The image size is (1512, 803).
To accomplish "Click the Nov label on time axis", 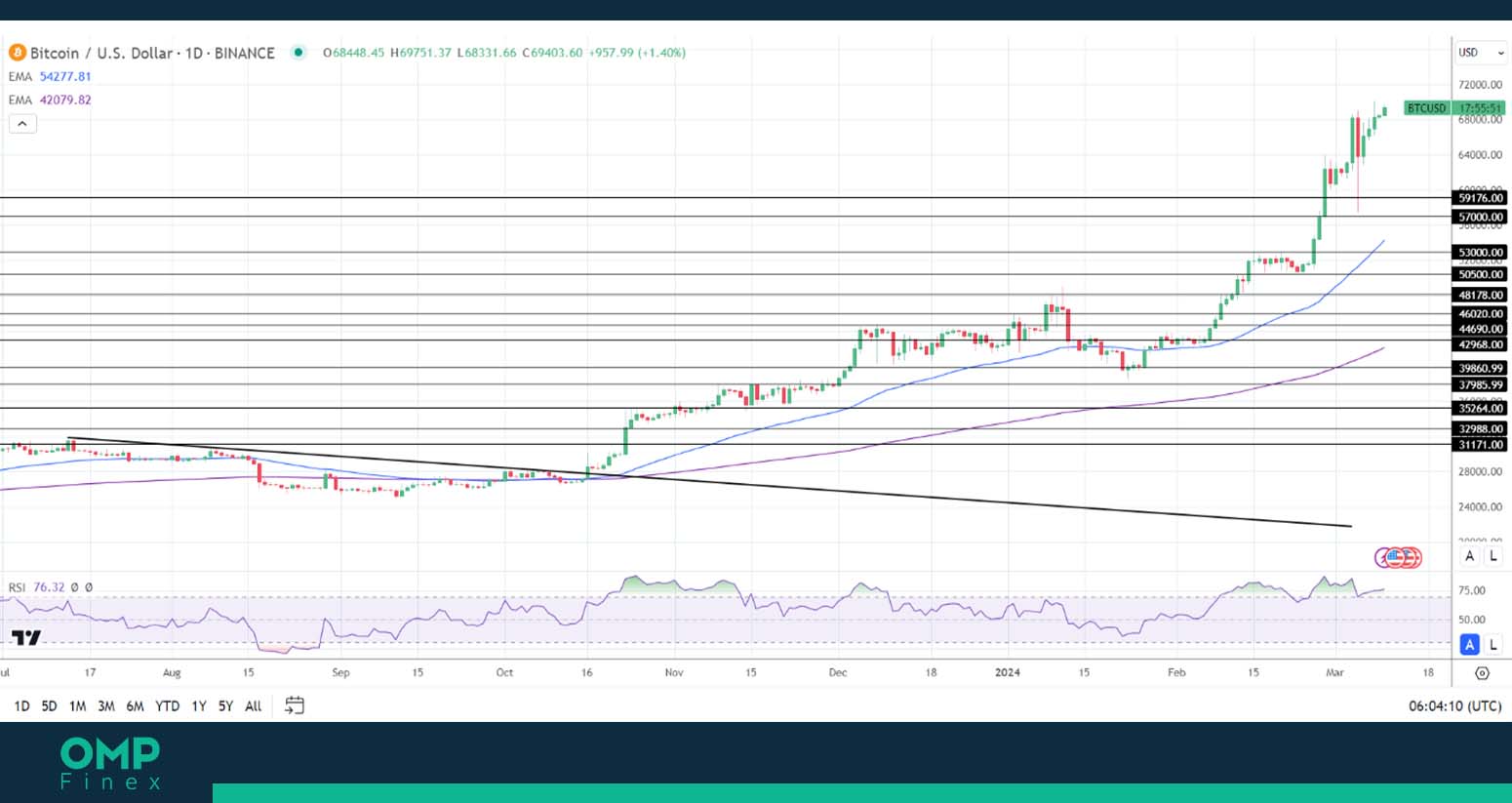I will tap(674, 673).
